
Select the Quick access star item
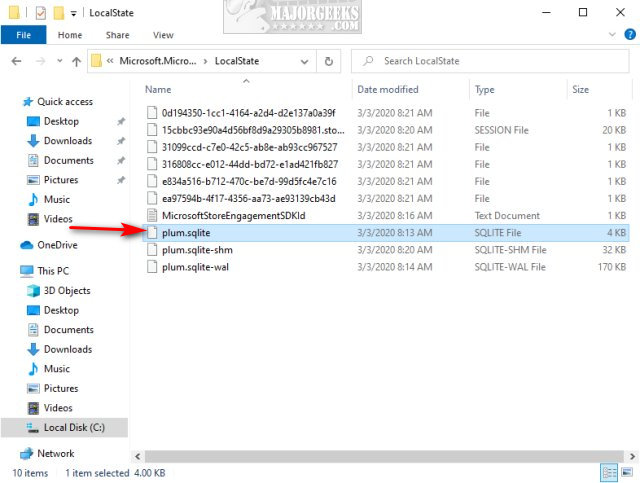pyautogui.click(x=58, y=101)
